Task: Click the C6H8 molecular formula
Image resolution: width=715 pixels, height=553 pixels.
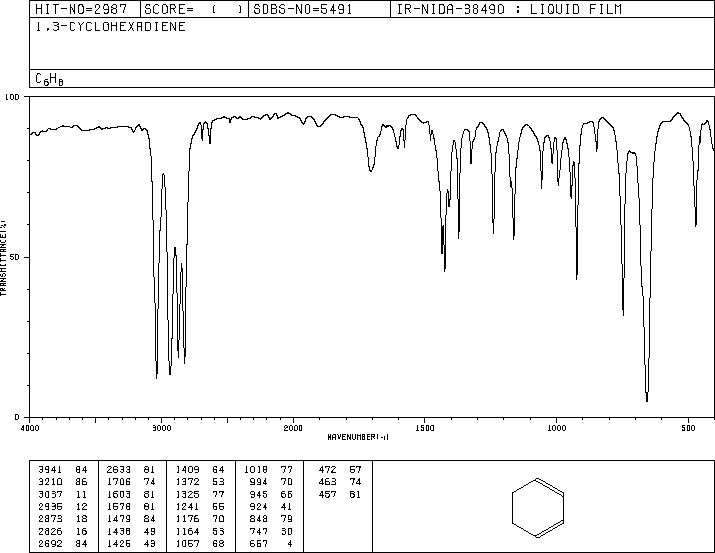Action: click(x=49, y=79)
